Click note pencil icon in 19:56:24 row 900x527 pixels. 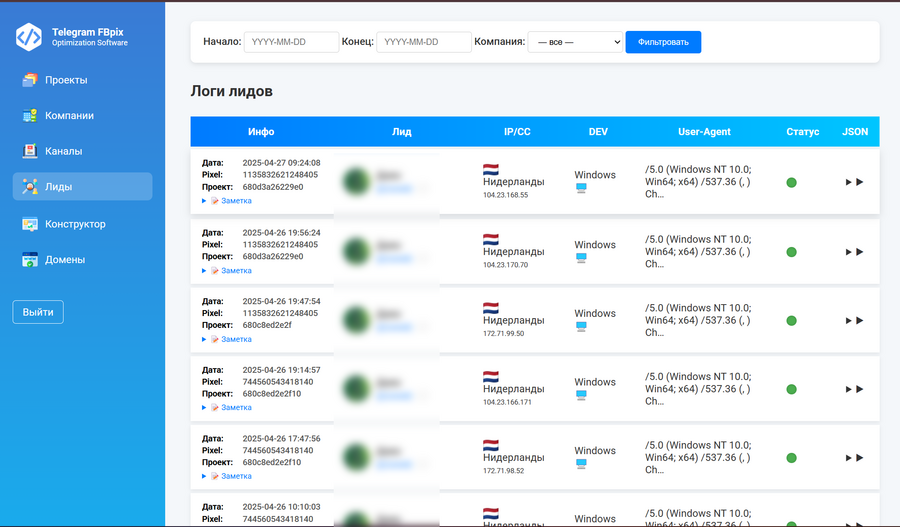pos(215,270)
